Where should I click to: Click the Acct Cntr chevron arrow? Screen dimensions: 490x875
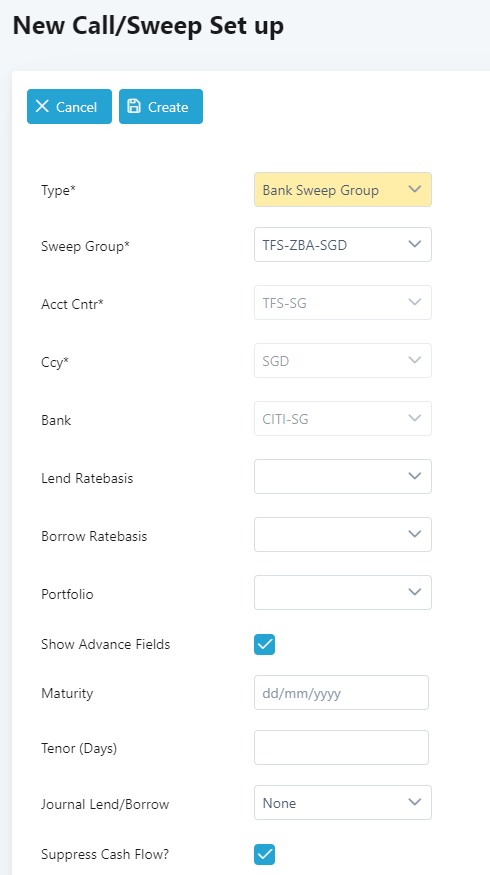414,302
